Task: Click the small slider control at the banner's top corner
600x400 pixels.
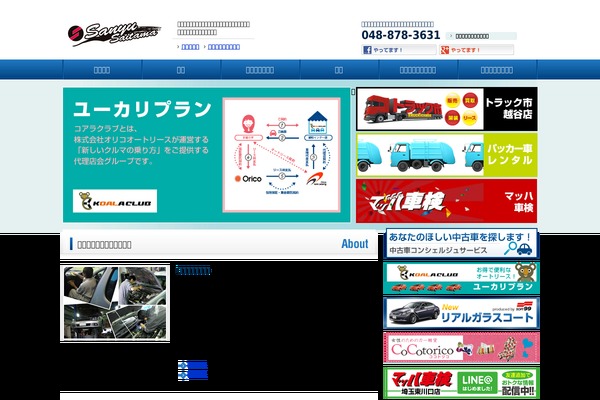Action: (x=353, y=92)
